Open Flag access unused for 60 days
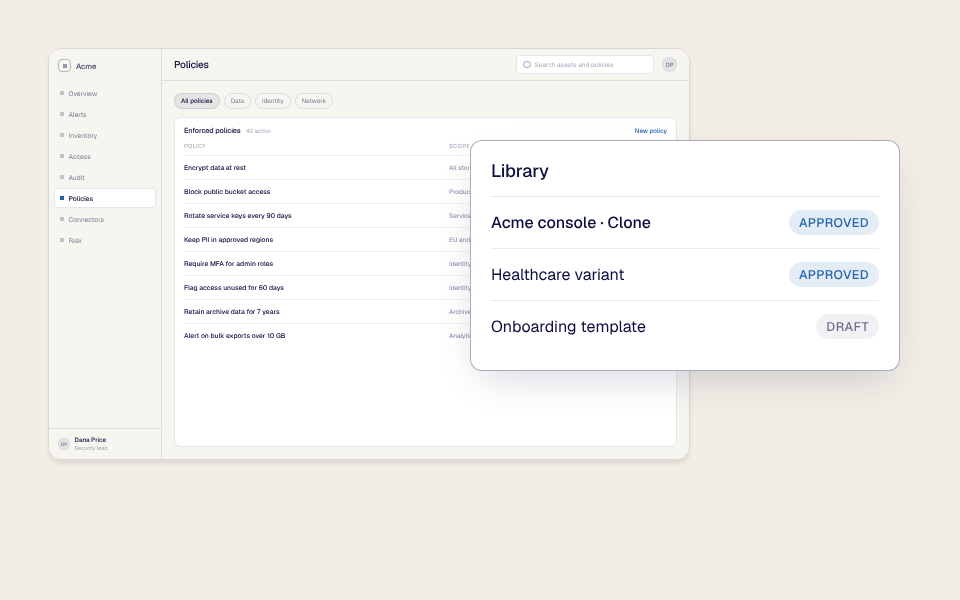Image resolution: width=960 pixels, height=600 pixels. (234, 288)
